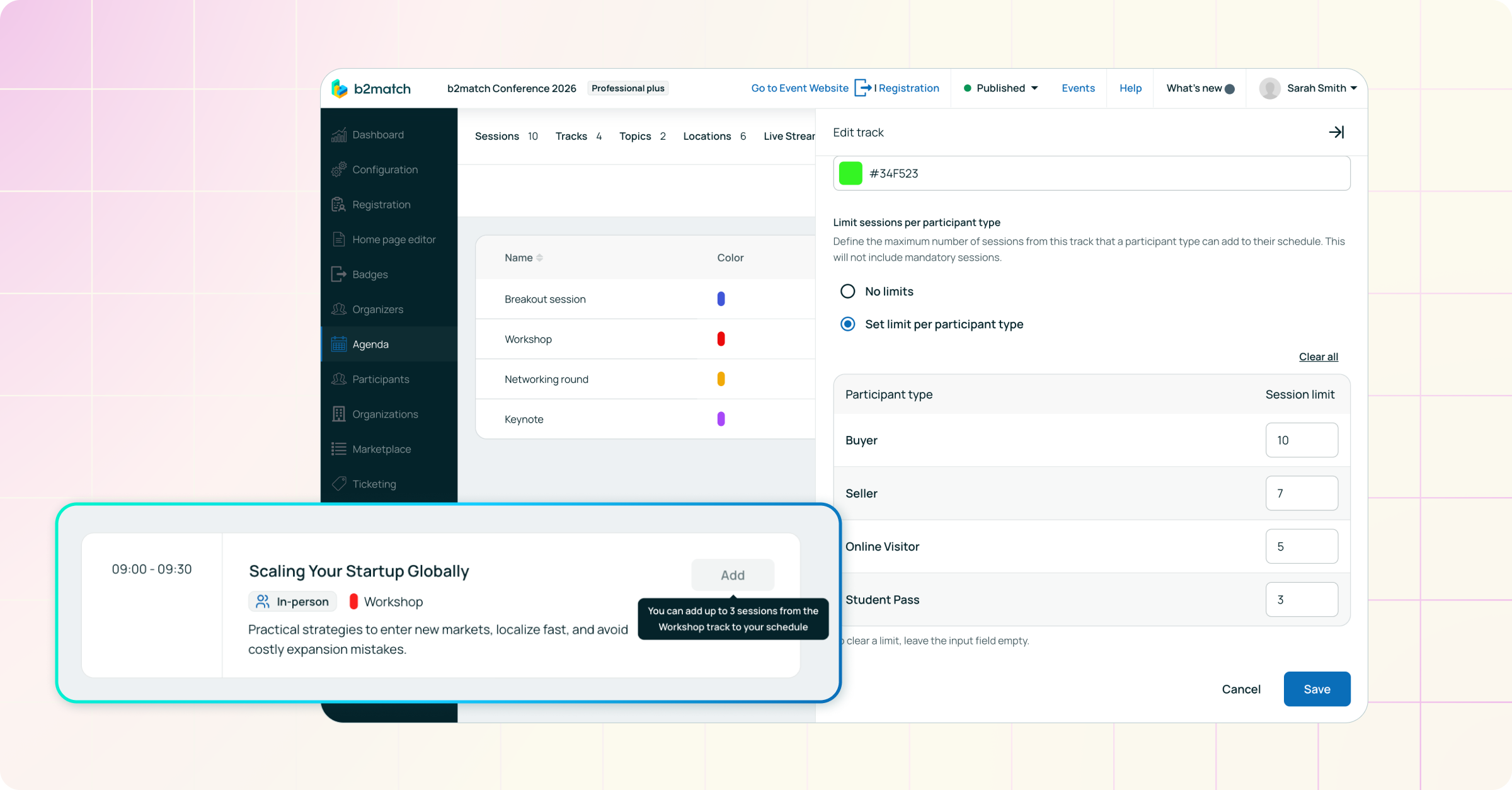The height and width of the screenshot is (790, 1512).
Task: Click the registration exit icon in header
Action: point(862,88)
